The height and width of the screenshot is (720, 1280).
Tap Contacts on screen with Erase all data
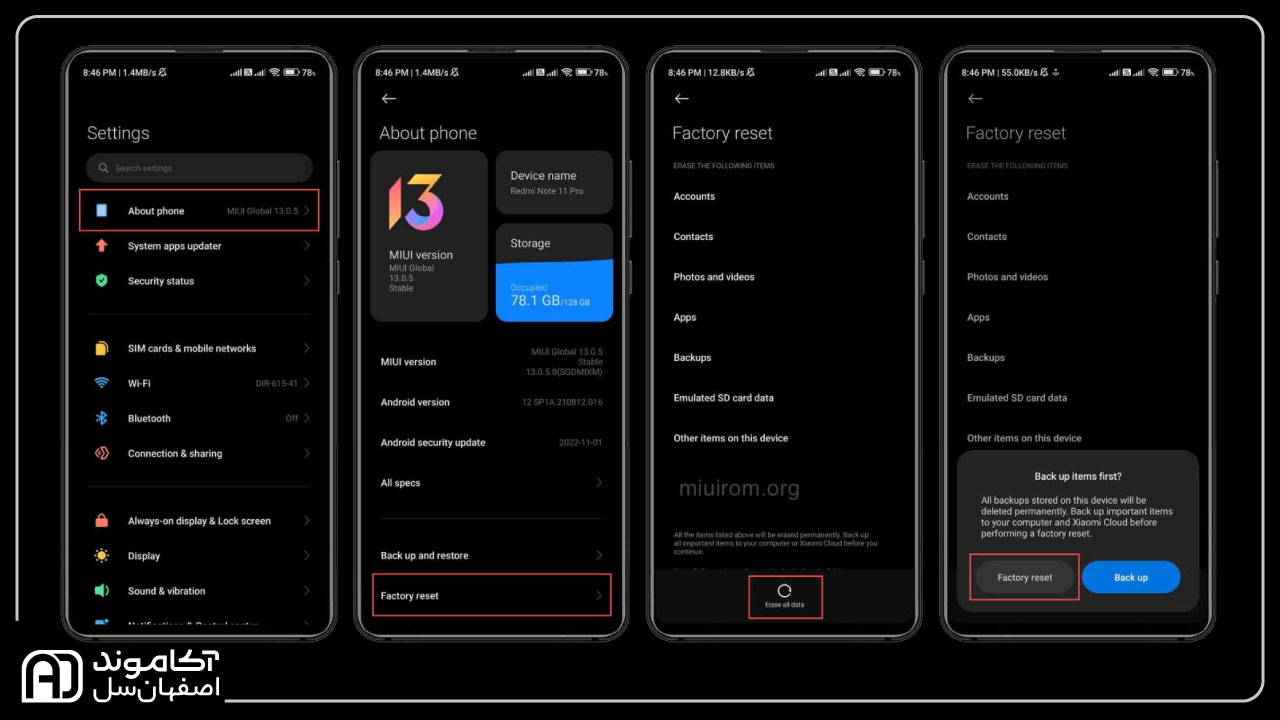pyautogui.click(x=693, y=237)
